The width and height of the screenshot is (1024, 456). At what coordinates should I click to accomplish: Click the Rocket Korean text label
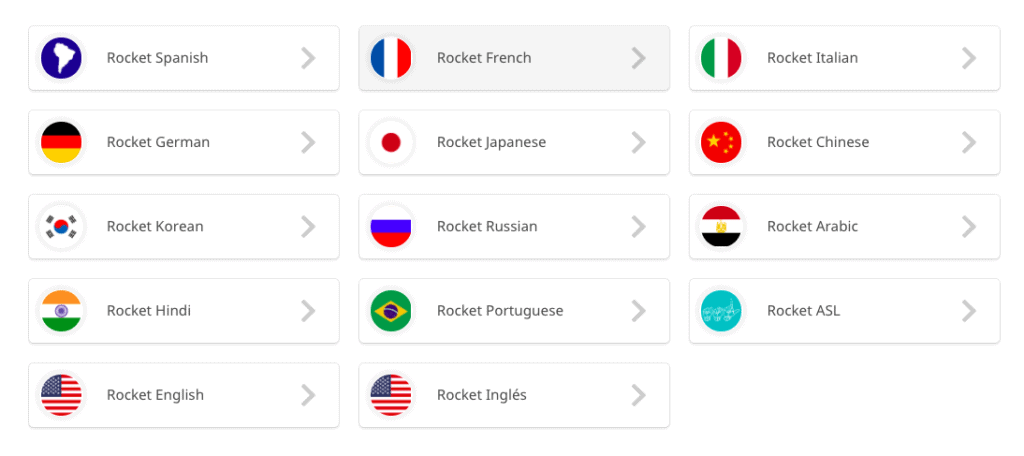[x=155, y=227]
